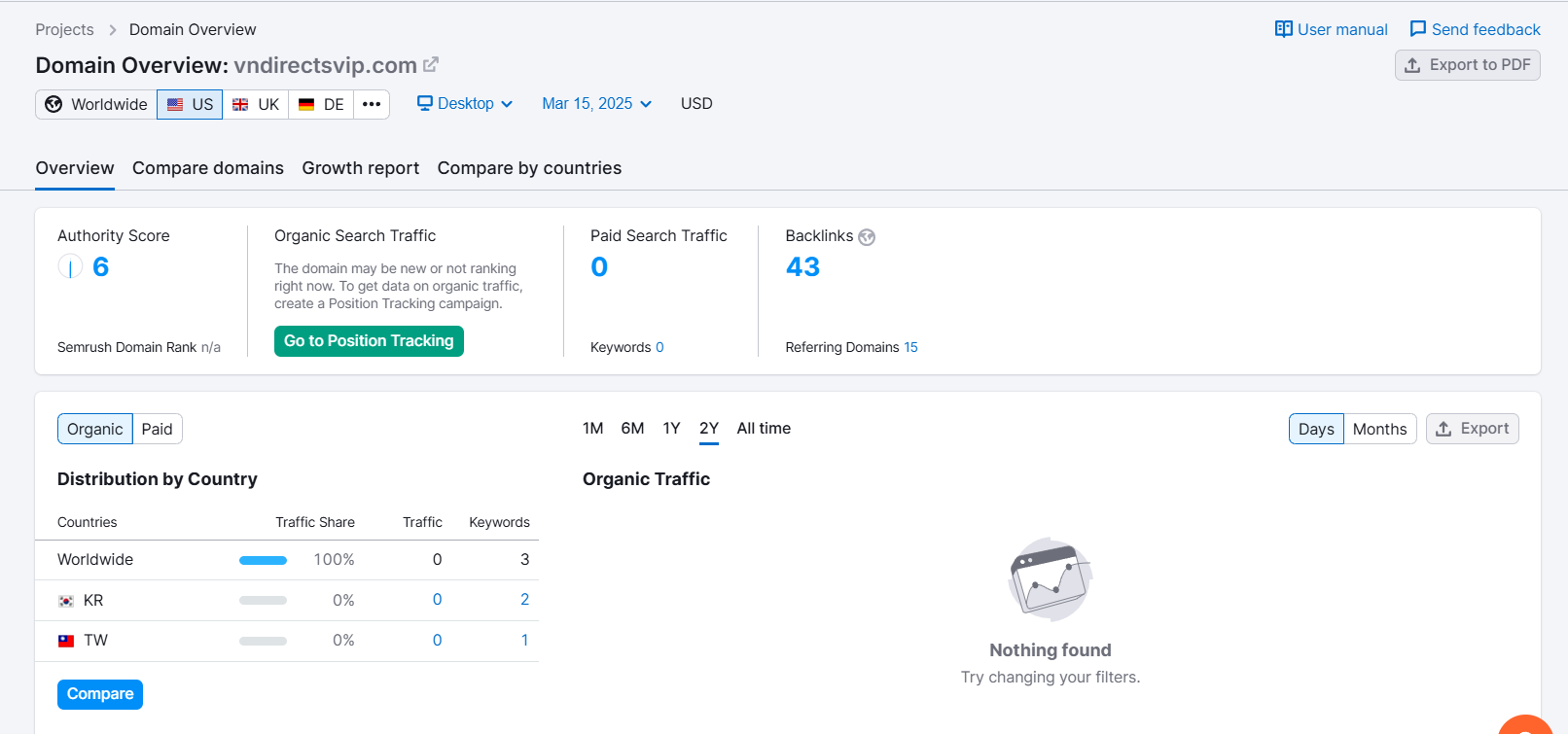Click the Desktop monitor icon
The image size is (1568, 734).
point(425,103)
